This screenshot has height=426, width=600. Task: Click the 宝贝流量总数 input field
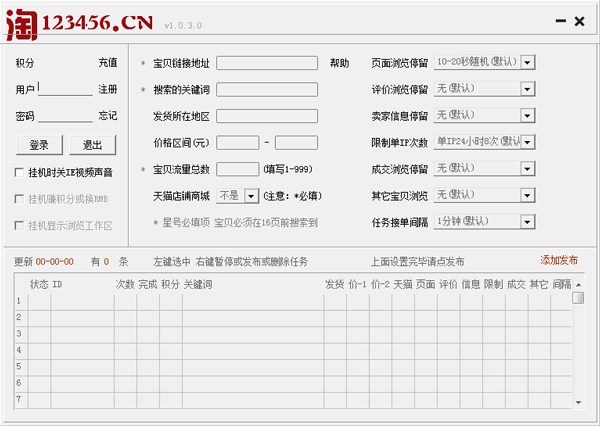coord(238,169)
